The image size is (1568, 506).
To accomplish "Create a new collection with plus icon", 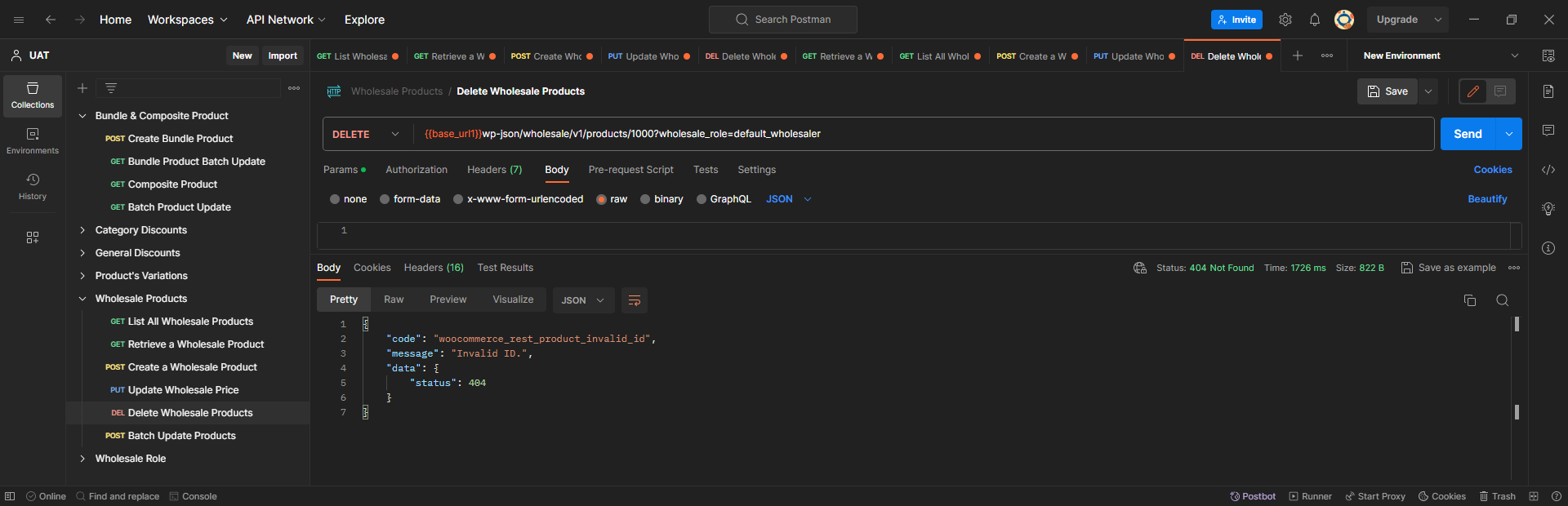I will coord(82,88).
